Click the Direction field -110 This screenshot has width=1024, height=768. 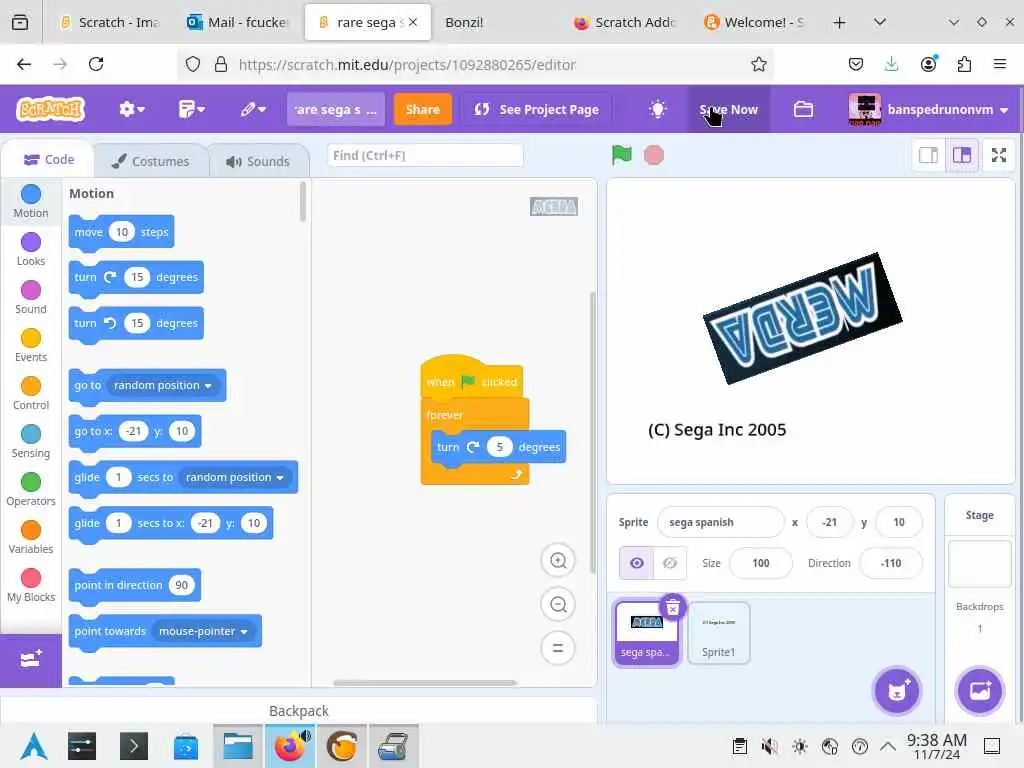[891, 563]
